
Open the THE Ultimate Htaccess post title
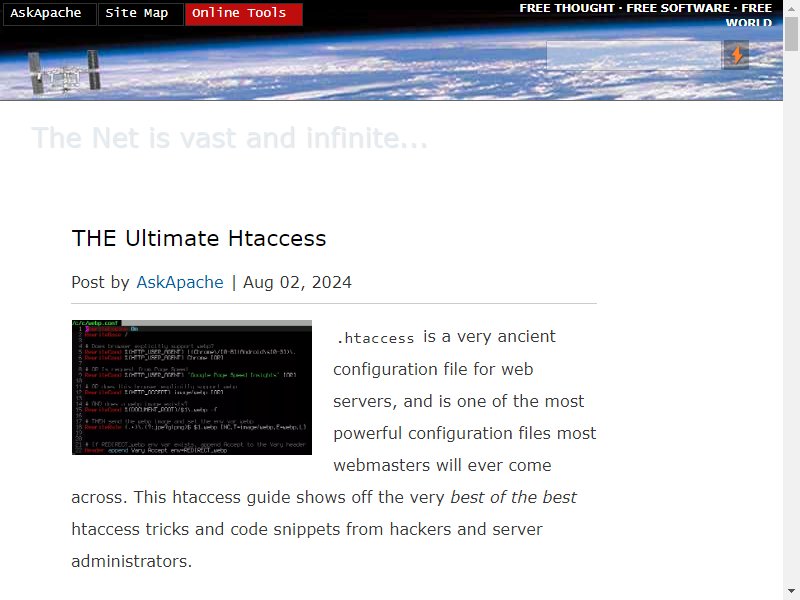pos(198,238)
